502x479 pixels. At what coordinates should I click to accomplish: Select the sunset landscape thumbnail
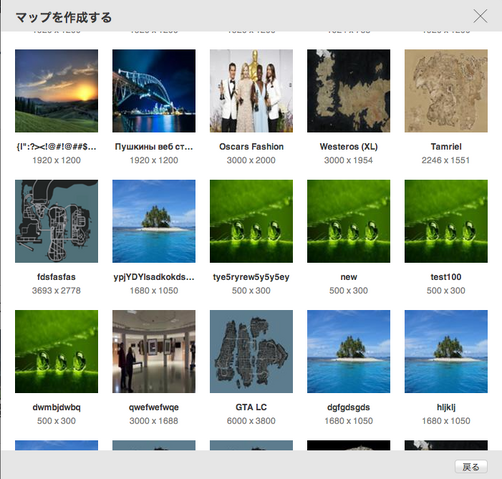click(56, 91)
